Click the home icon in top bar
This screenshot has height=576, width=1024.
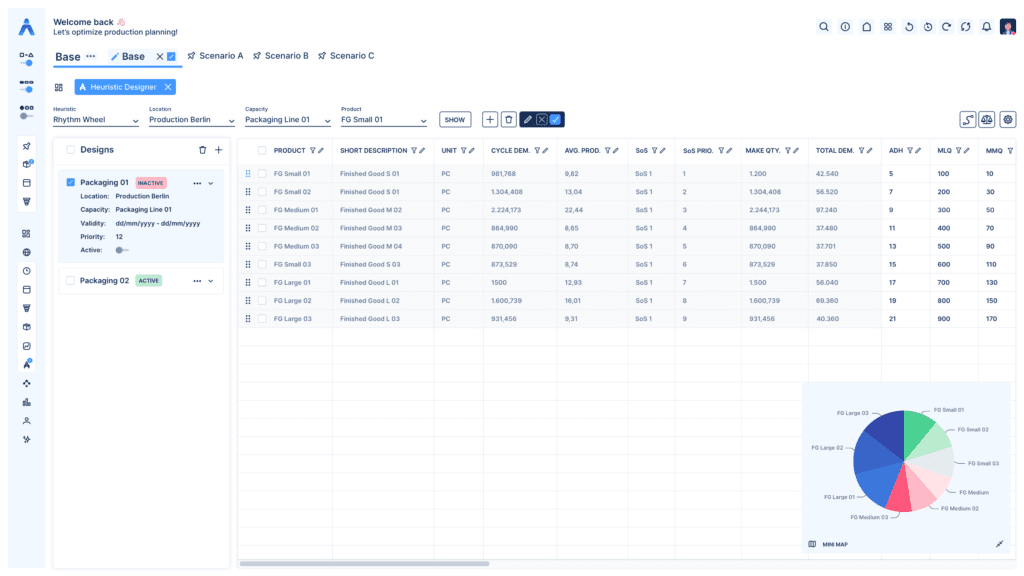point(866,27)
